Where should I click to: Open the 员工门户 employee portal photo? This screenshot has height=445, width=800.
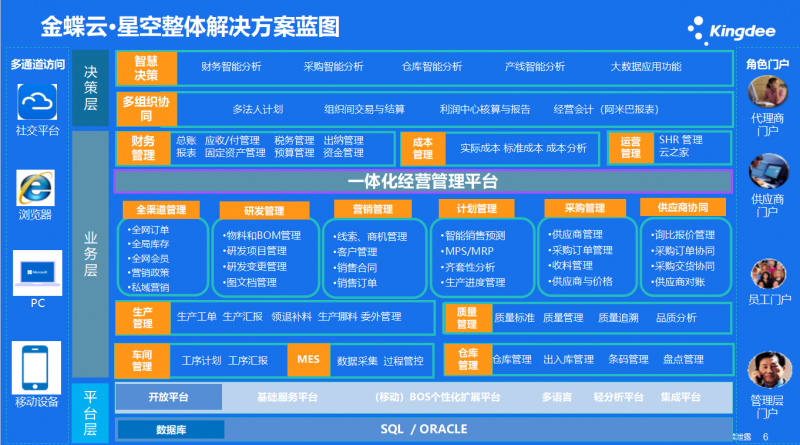tap(768, 274)
